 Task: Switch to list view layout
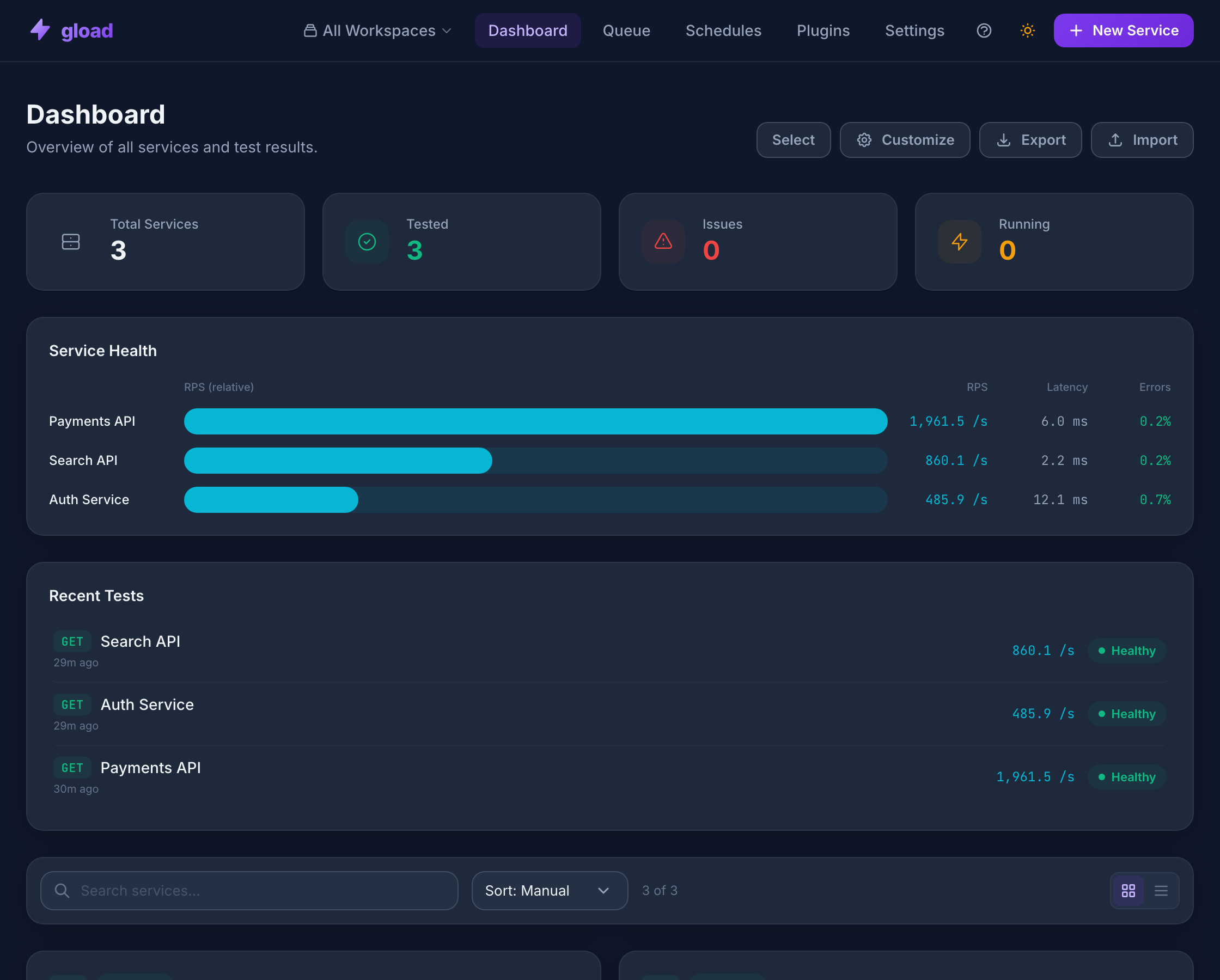pyautogui.click(x=1161, y=891)
